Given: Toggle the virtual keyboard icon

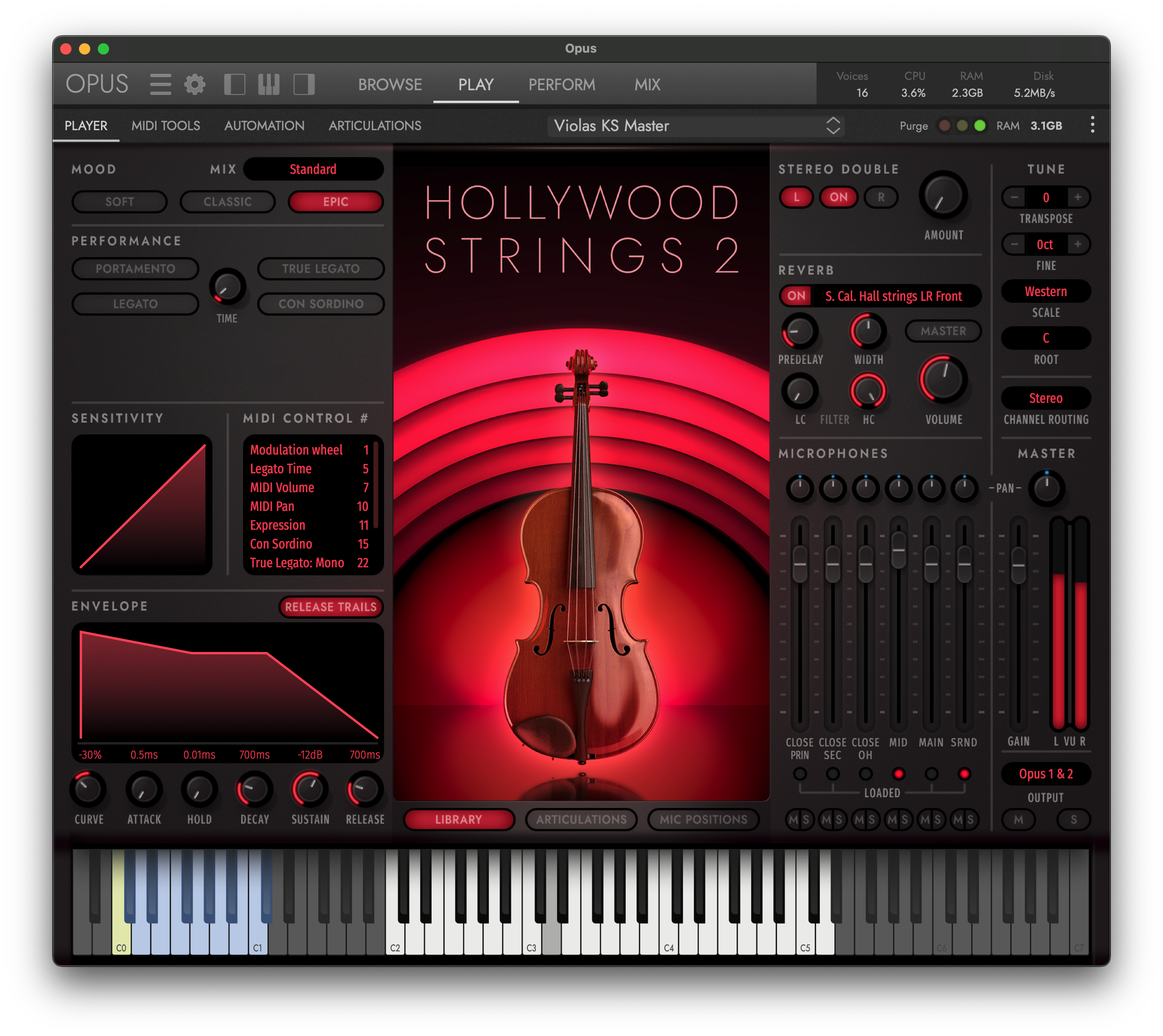Looking at the screenshot, I should (269, 84).
